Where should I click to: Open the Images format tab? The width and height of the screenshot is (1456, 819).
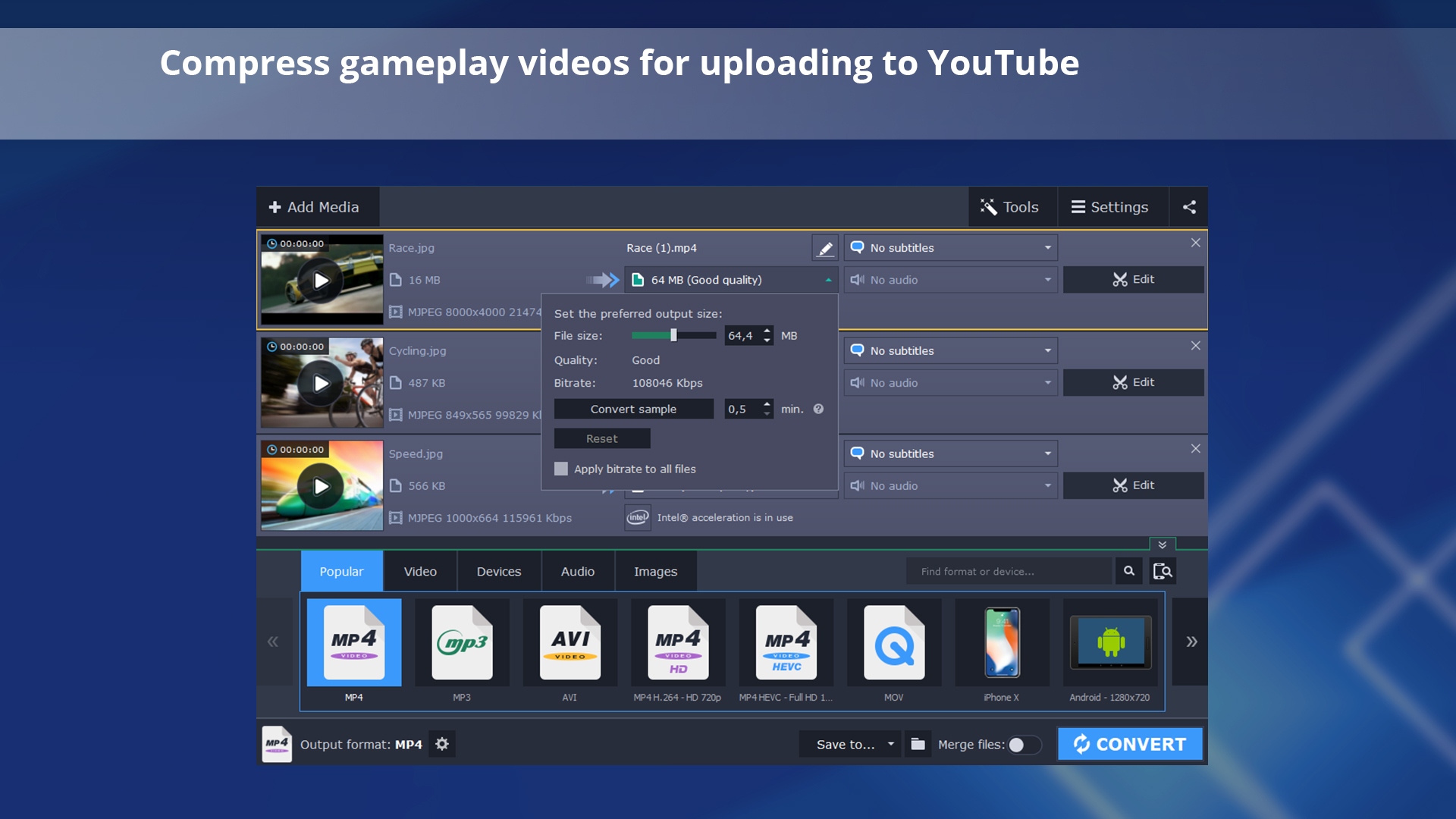[x=655, y=571]
